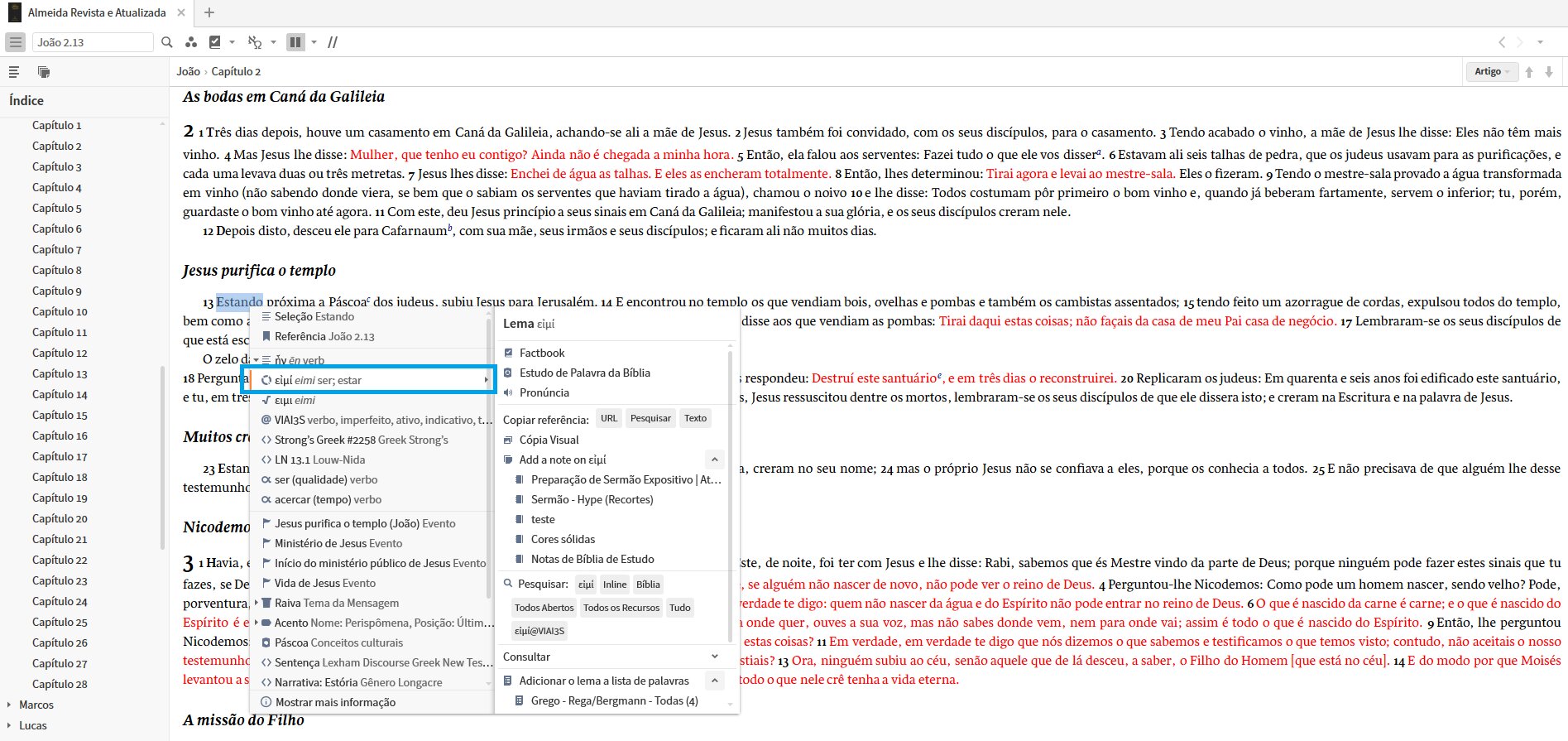Select Capítulo 1 in the Índice
This screenshot has width=1568, height=741.
57,125
